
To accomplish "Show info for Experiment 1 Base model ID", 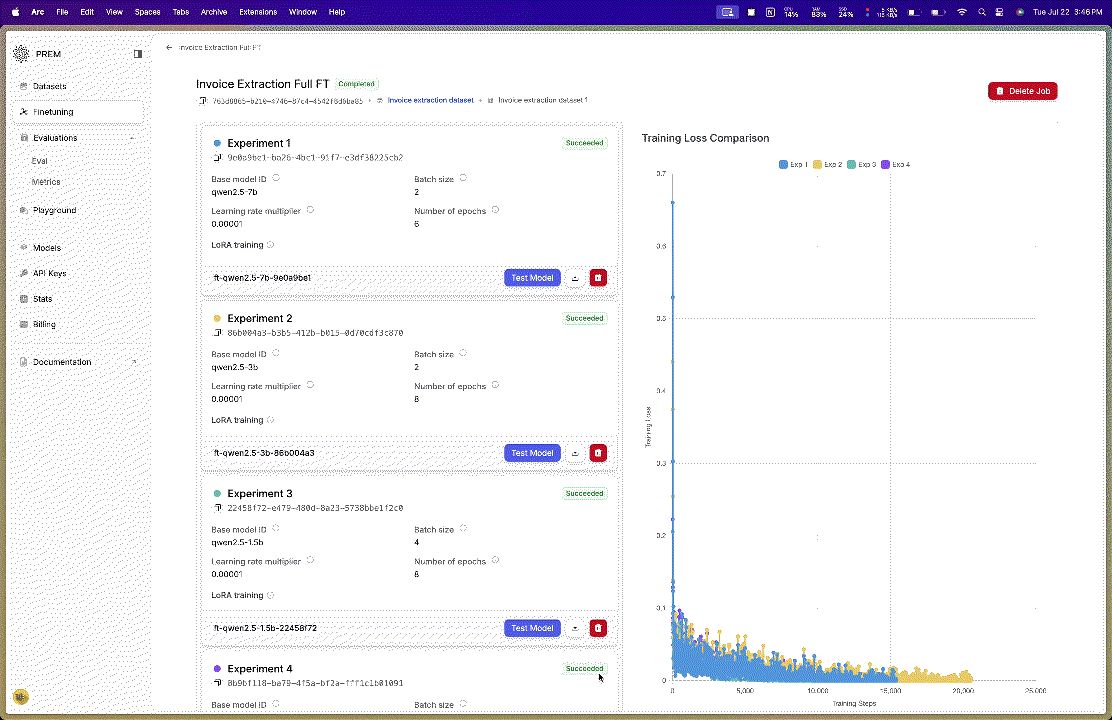I will click(276, 178).
